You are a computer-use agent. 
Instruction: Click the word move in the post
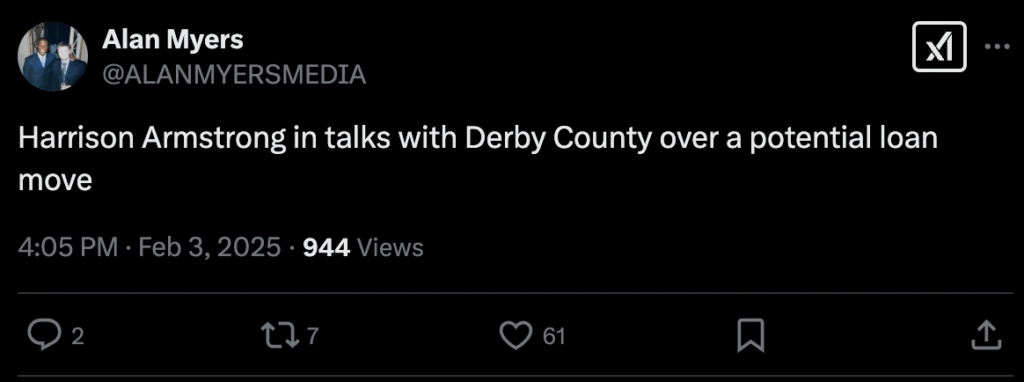55,180
